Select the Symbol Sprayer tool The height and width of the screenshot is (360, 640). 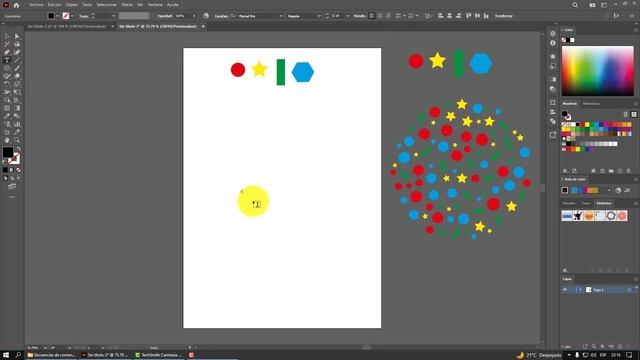pyautogui.click(x=7, y=124)
